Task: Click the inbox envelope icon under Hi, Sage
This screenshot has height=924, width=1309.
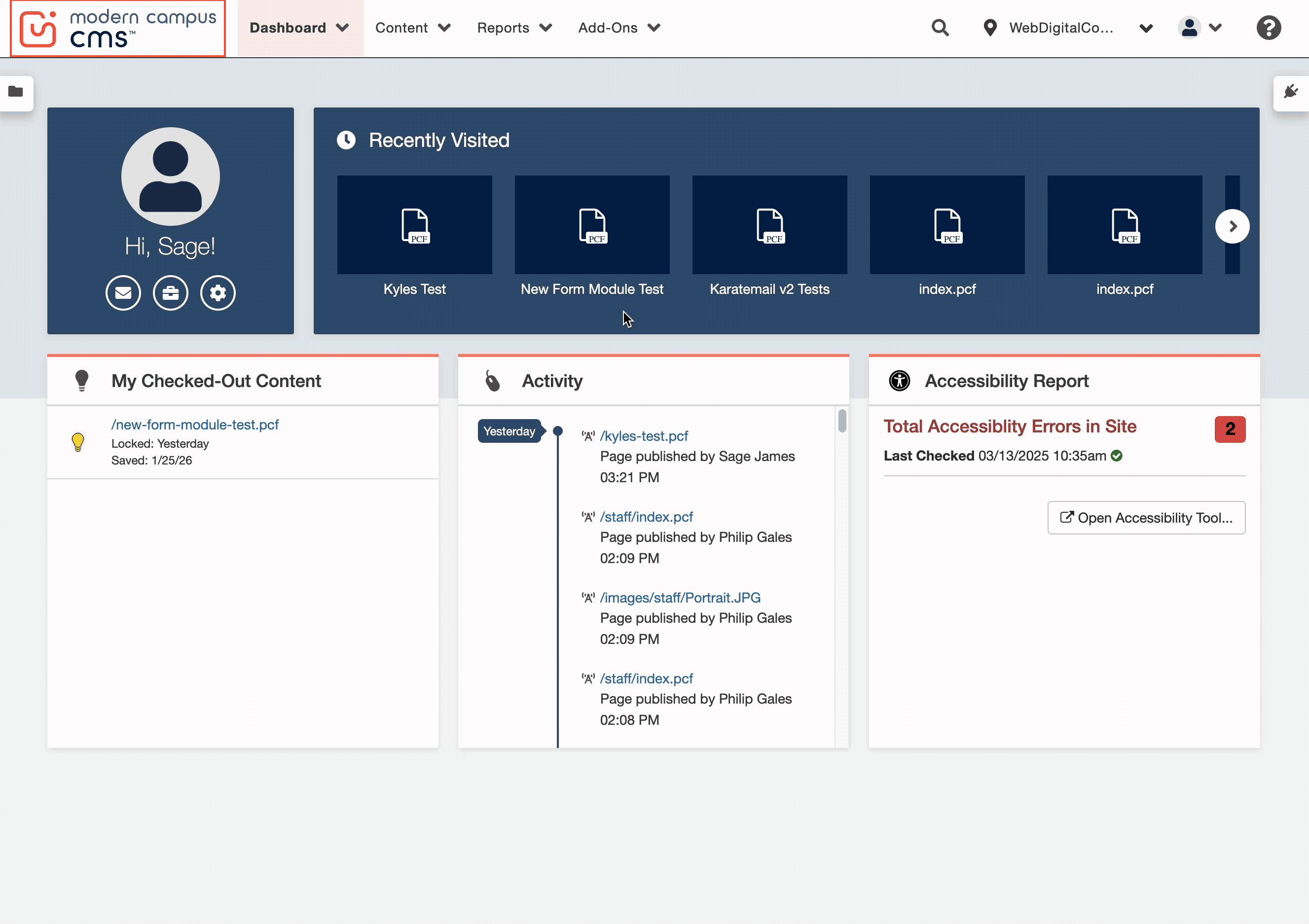Action: (x=123, y=293)
